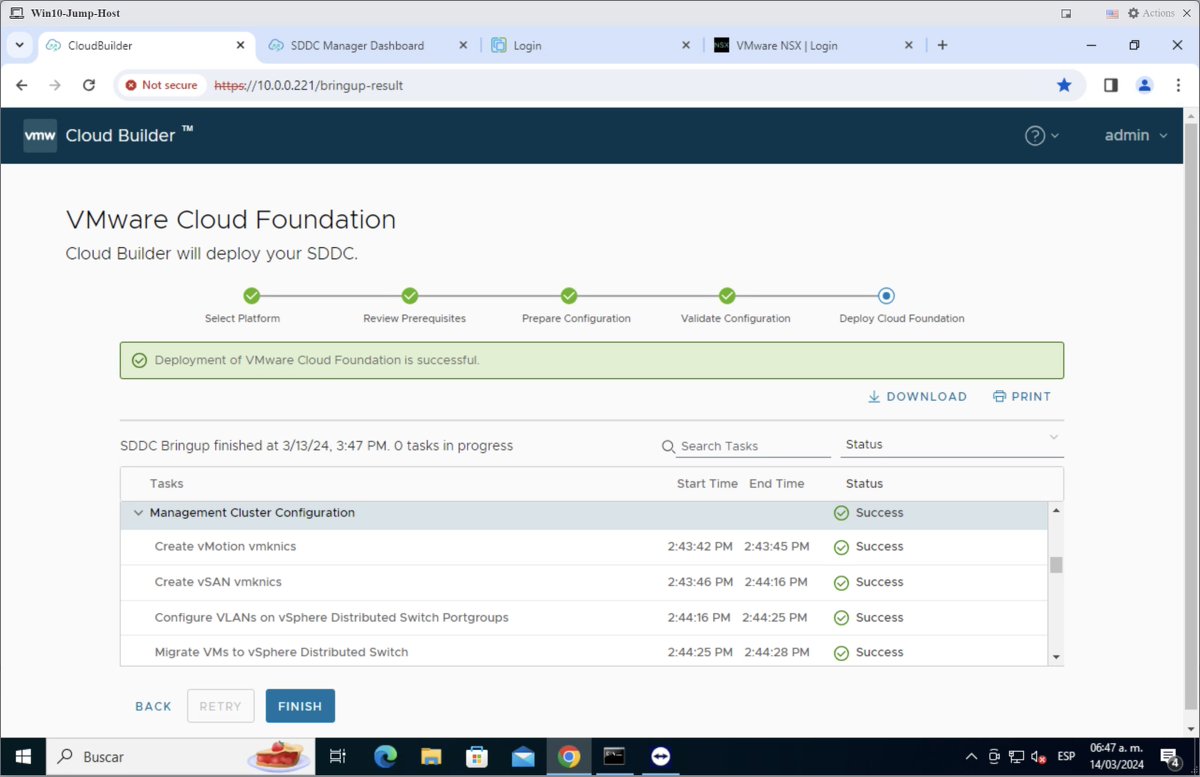Print the deployment results
Viewport: 1200px width, 777px height.
[x=1022, y=397]
